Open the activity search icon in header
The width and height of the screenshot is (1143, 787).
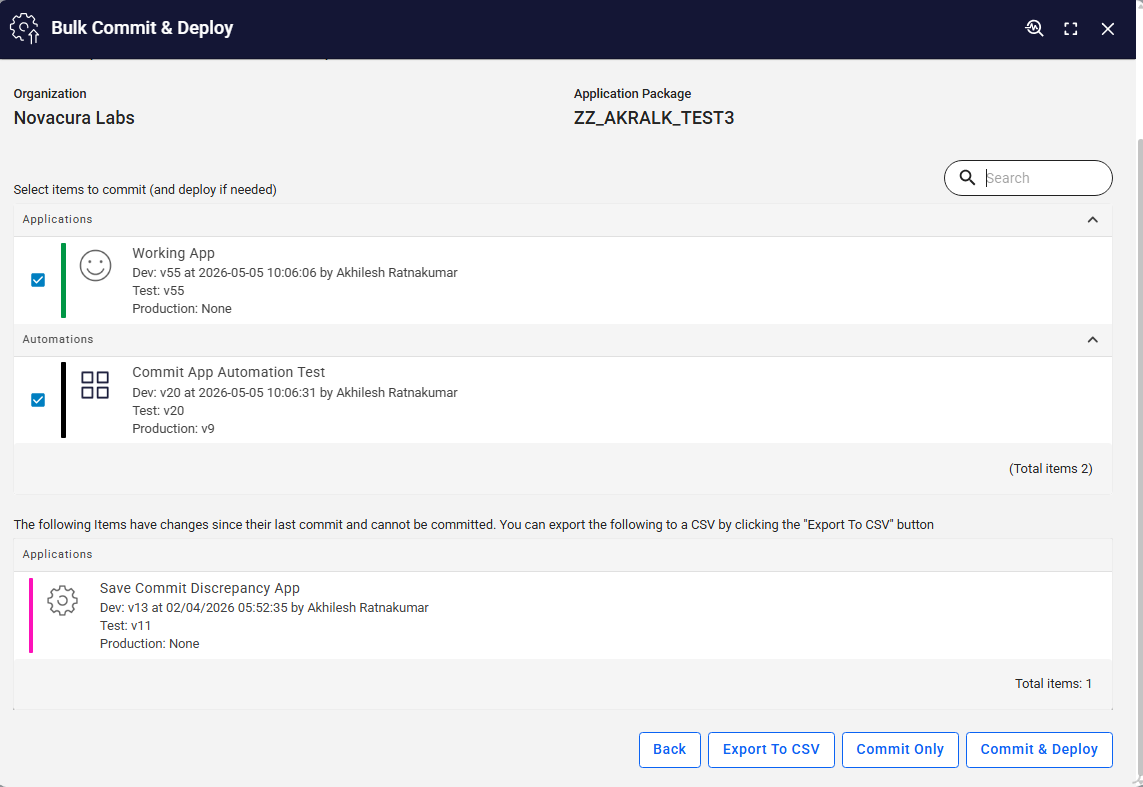[1034, 28]
